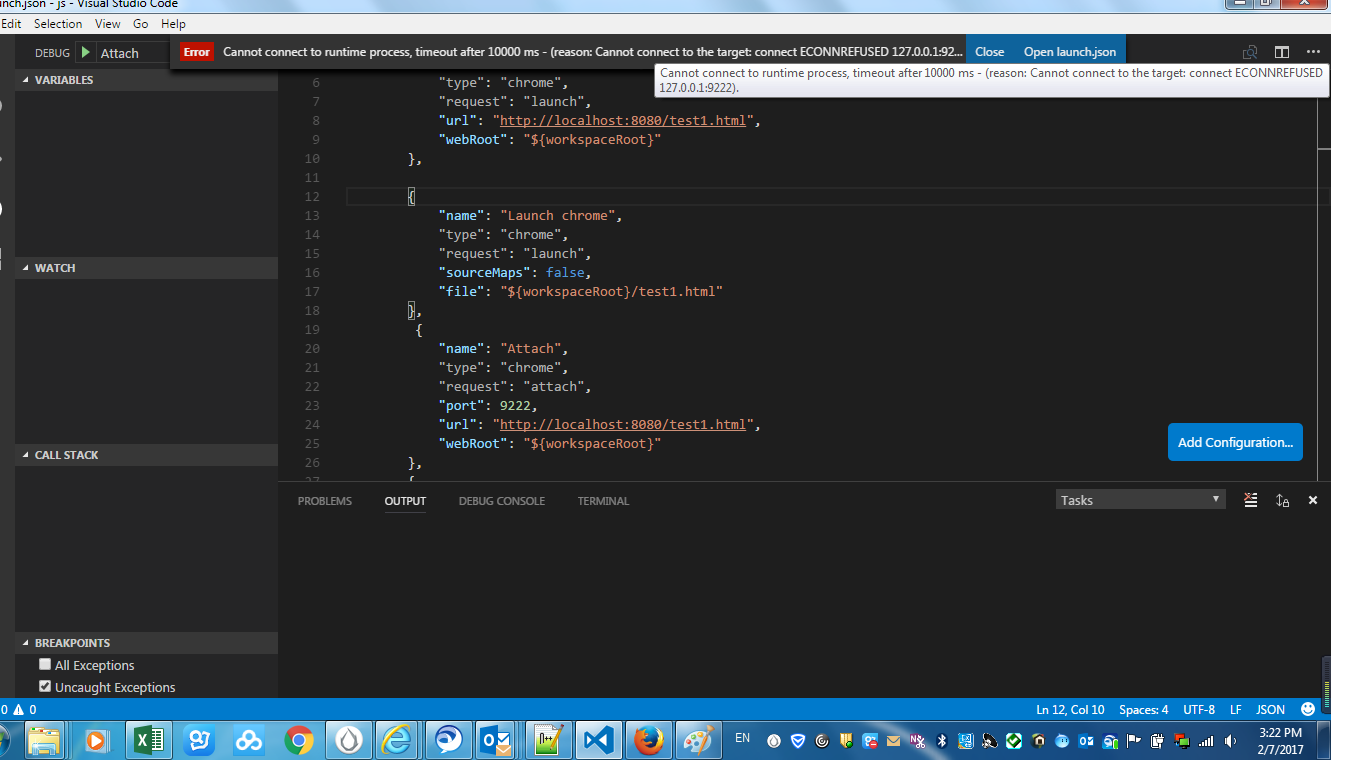Image resolution: width=1366 pixels, height=768 pixels.
Task: Open the water-drop app icon on the taskbar
Action: [348, 741]
